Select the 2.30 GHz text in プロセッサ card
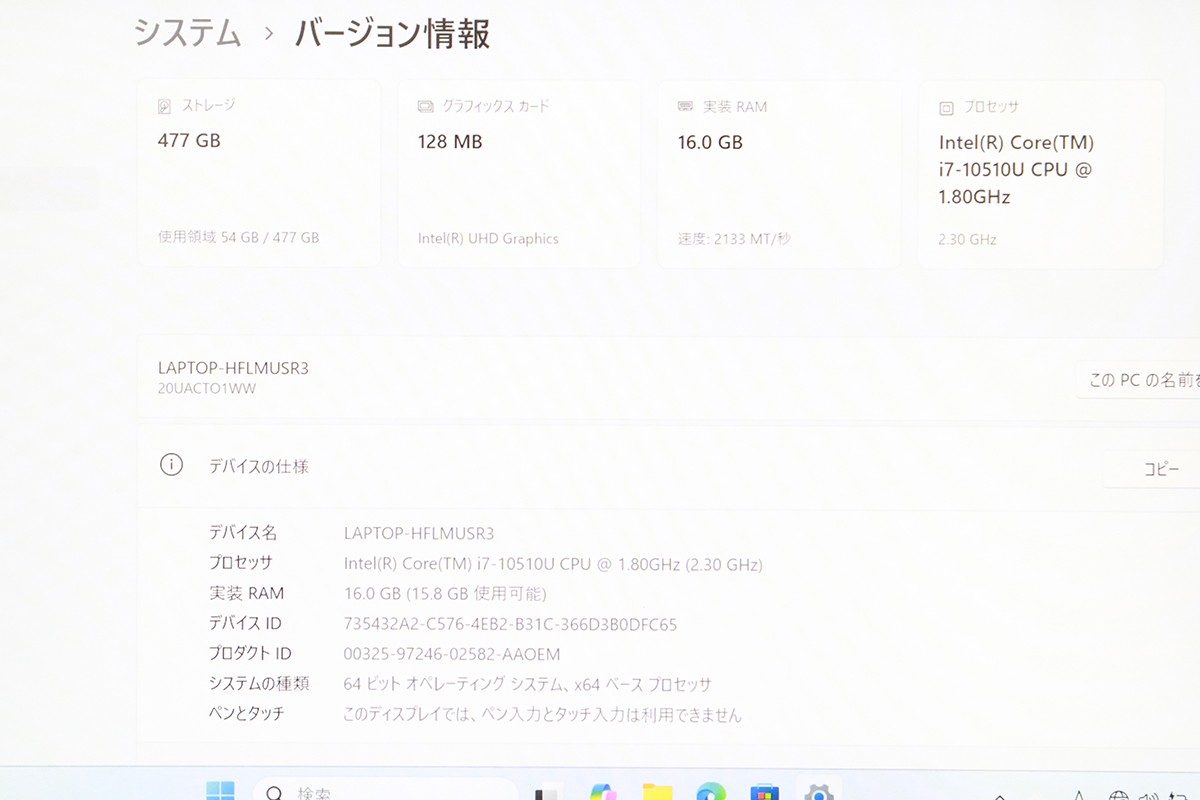This screenshot has width=1200, height=800. [x=967, y=240]
